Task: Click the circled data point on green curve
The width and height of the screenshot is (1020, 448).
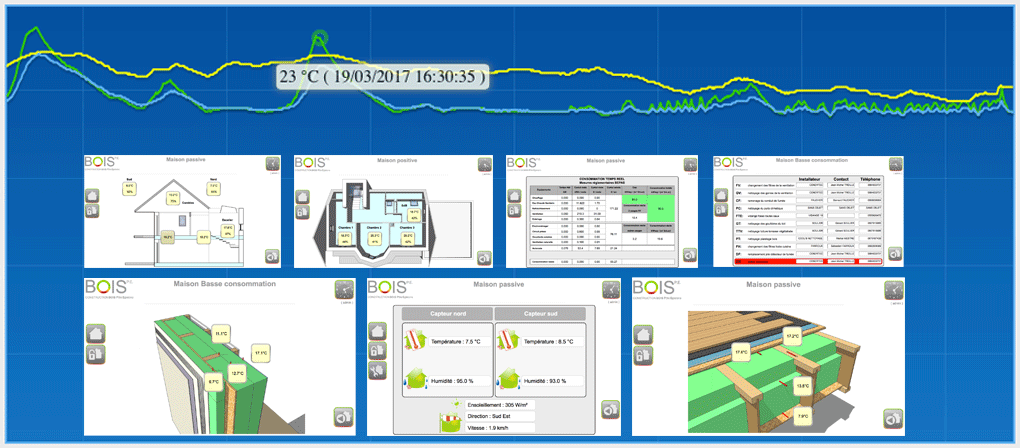Action: 320,41
